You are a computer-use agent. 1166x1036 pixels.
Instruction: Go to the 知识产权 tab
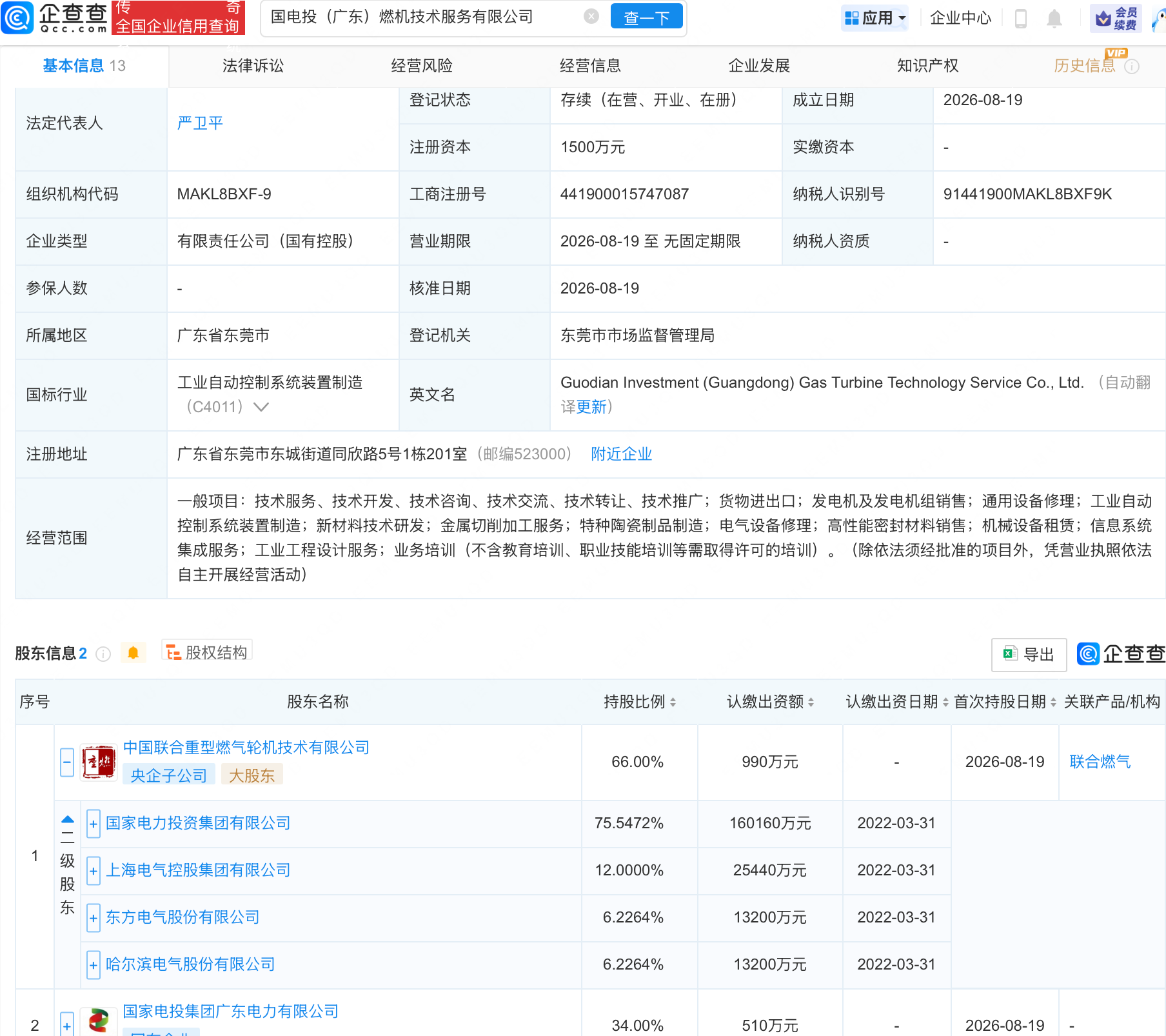tap(928, 66)
